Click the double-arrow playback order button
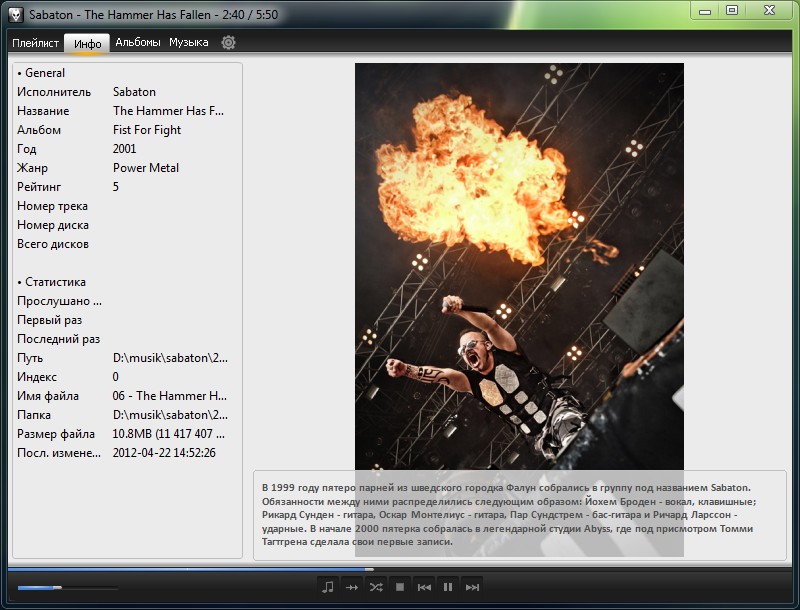This screenshot has width=800, height=610. click(x=352, y=587)
